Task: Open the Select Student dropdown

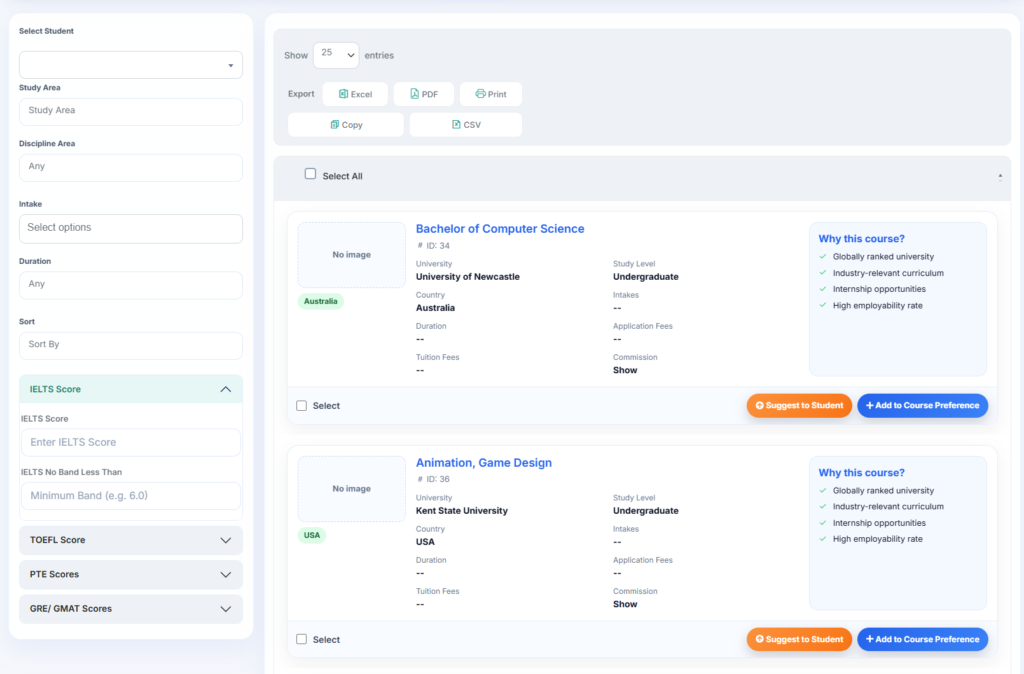Action: point(131,65)
